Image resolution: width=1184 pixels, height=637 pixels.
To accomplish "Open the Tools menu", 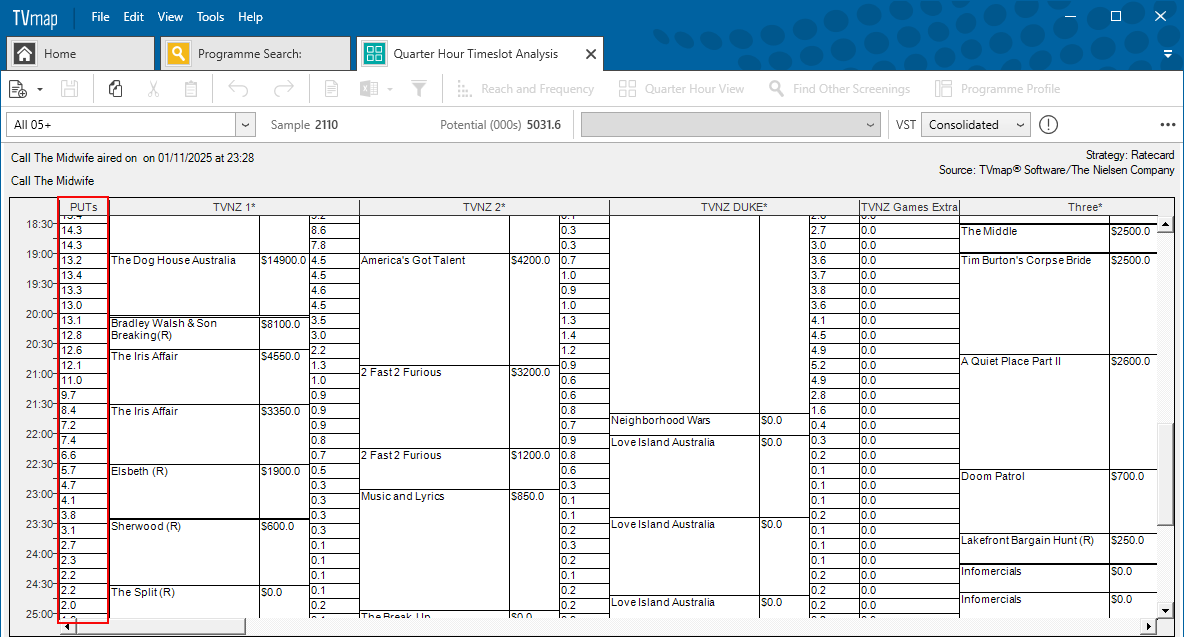I will coord(210,17).
